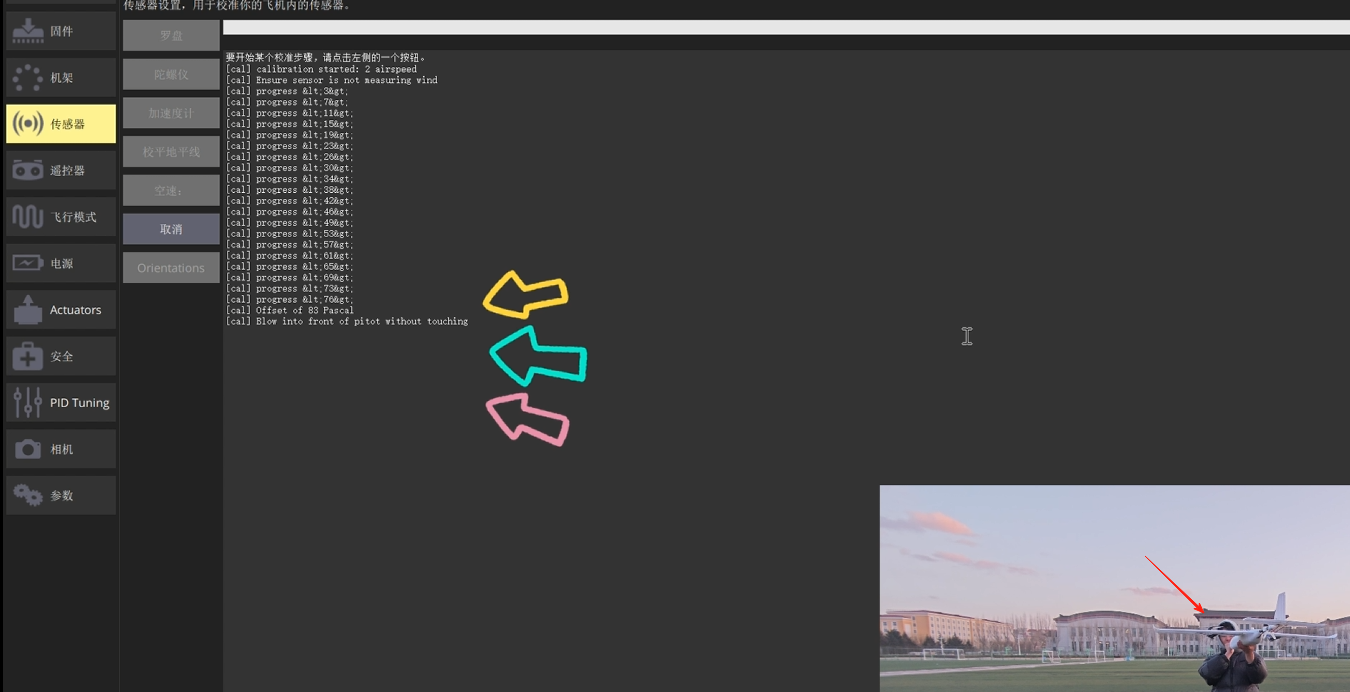Click the progress line showing 19
1350x692 pixels.
289,135
